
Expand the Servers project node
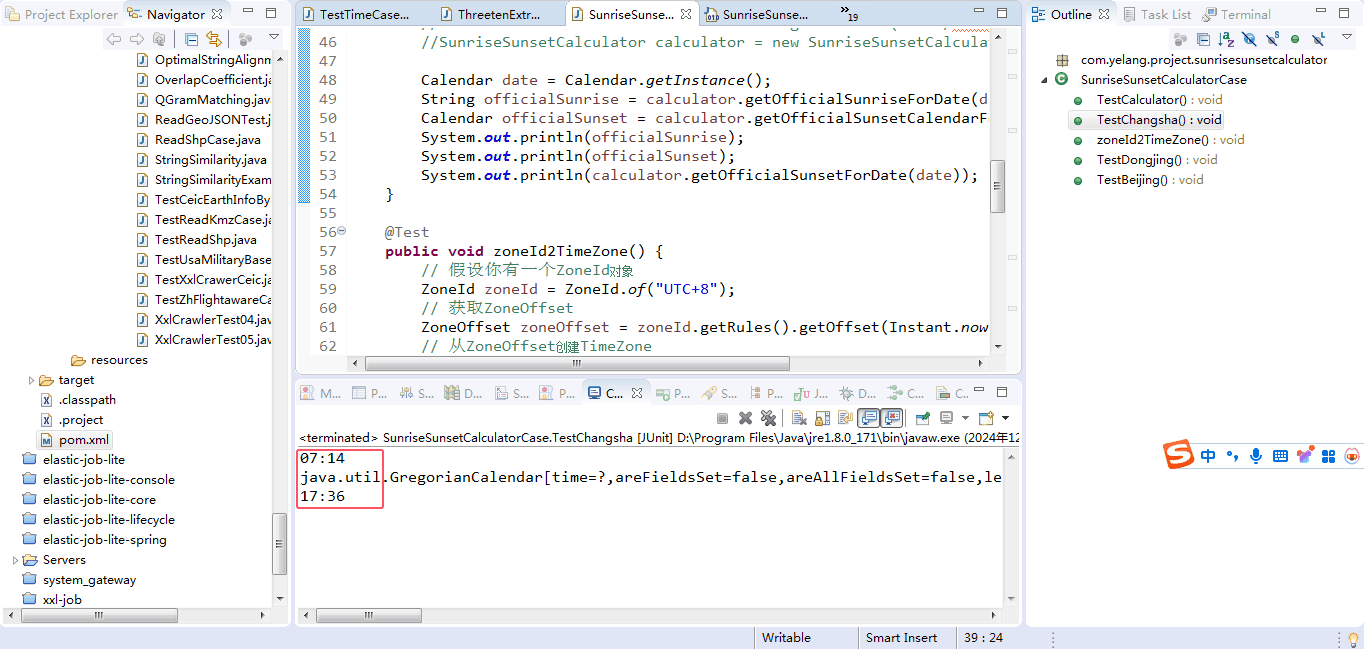pyautogui.click(x=15, y=560)
